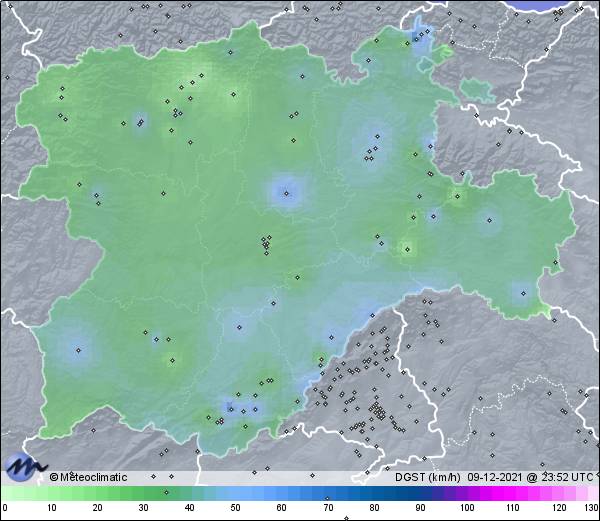Select the DGST (km/h) label
600x521 pixels.
(x=428, y=477)
